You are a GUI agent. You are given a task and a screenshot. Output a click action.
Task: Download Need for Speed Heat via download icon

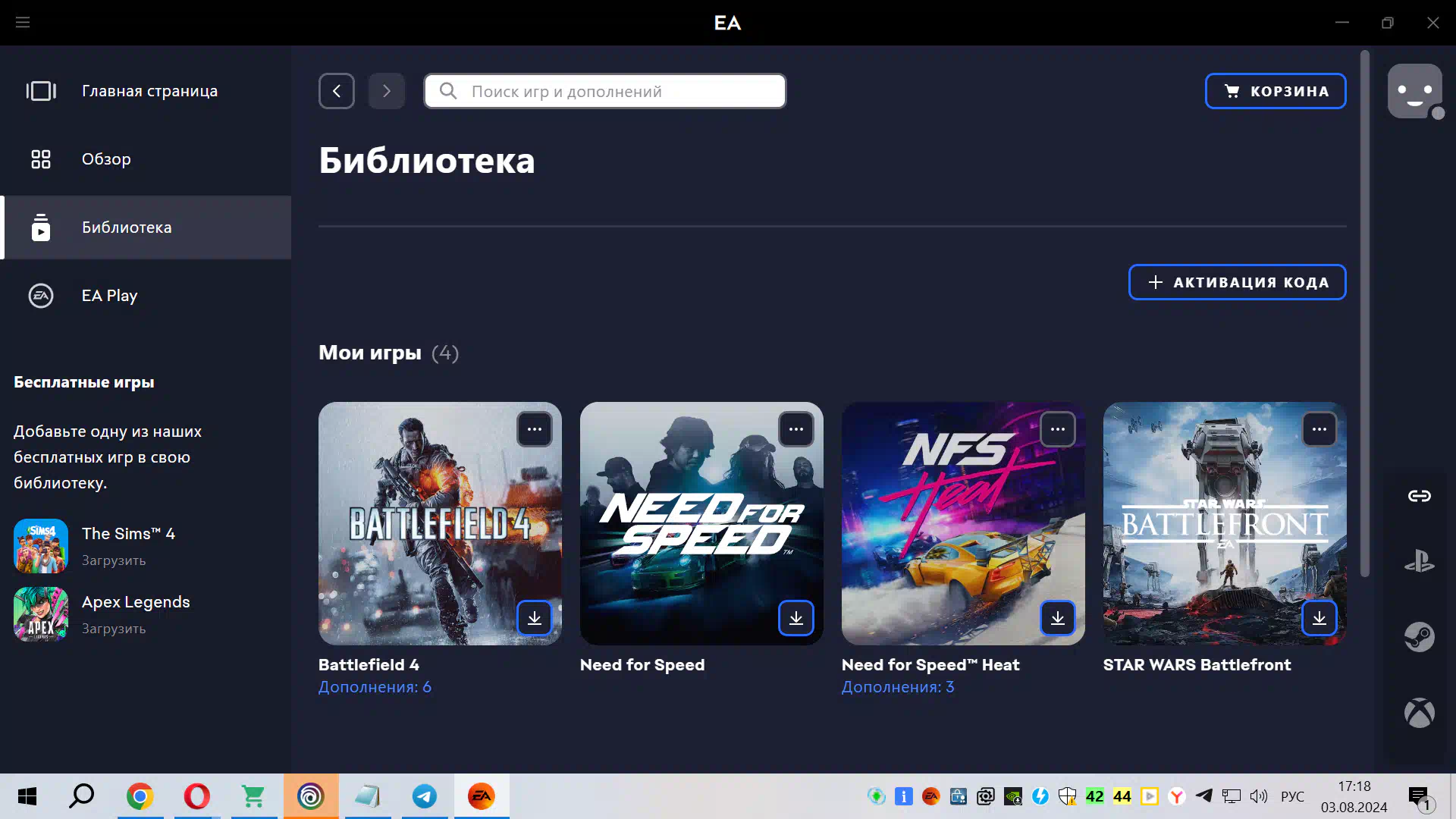click(1057, 618)
